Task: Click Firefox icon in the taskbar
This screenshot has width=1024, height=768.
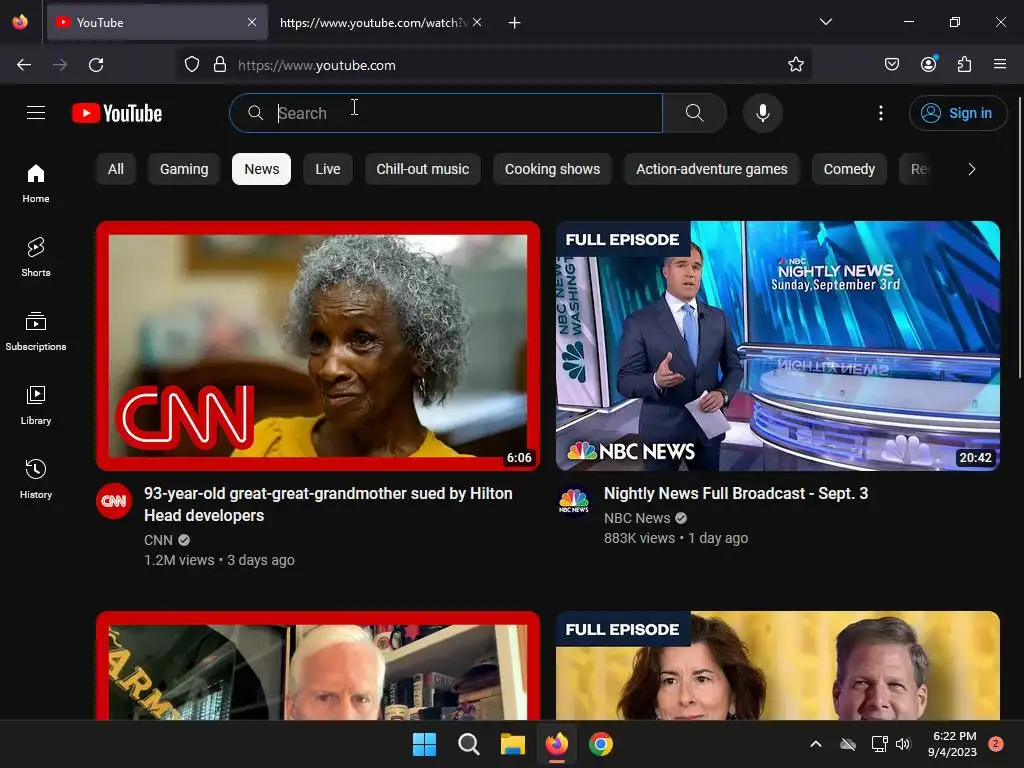Action: [x=556, y=744]
